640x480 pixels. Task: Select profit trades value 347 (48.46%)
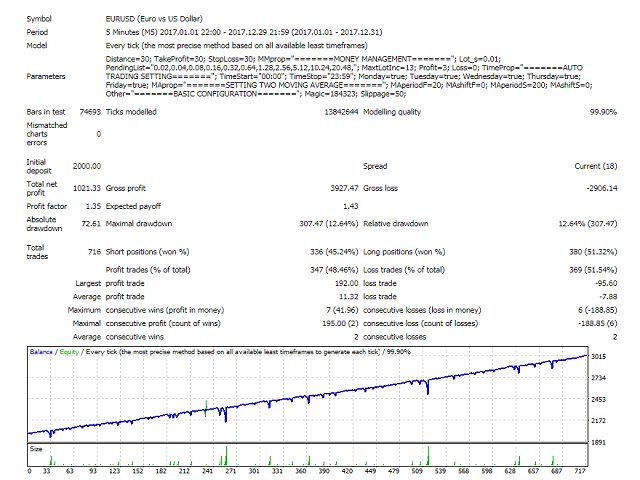coord(334,270)
